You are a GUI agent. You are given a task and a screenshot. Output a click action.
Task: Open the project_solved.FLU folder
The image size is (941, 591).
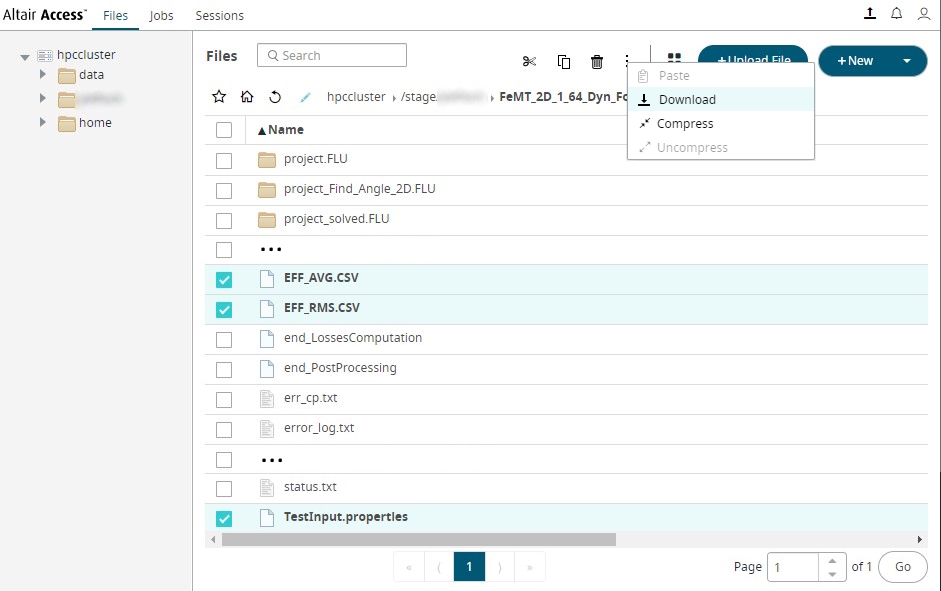tap(336, 219)
